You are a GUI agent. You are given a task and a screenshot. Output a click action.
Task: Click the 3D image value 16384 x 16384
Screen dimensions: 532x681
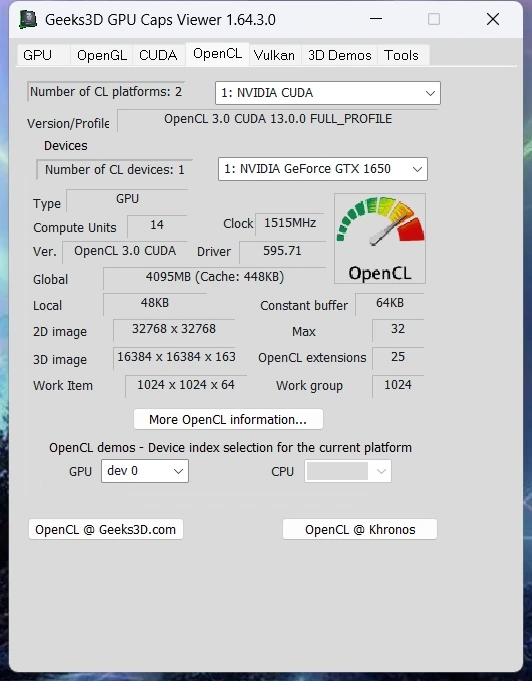(x=176, y=358)
